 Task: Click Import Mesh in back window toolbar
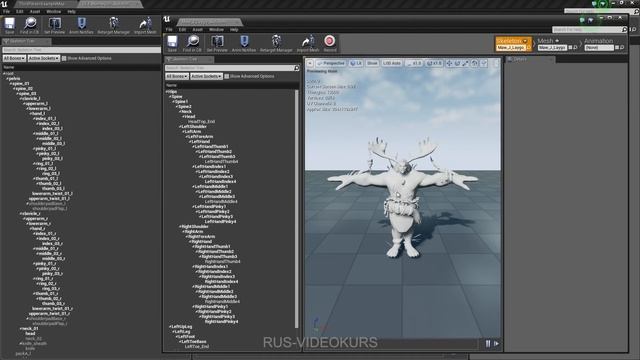coord(145,25)
